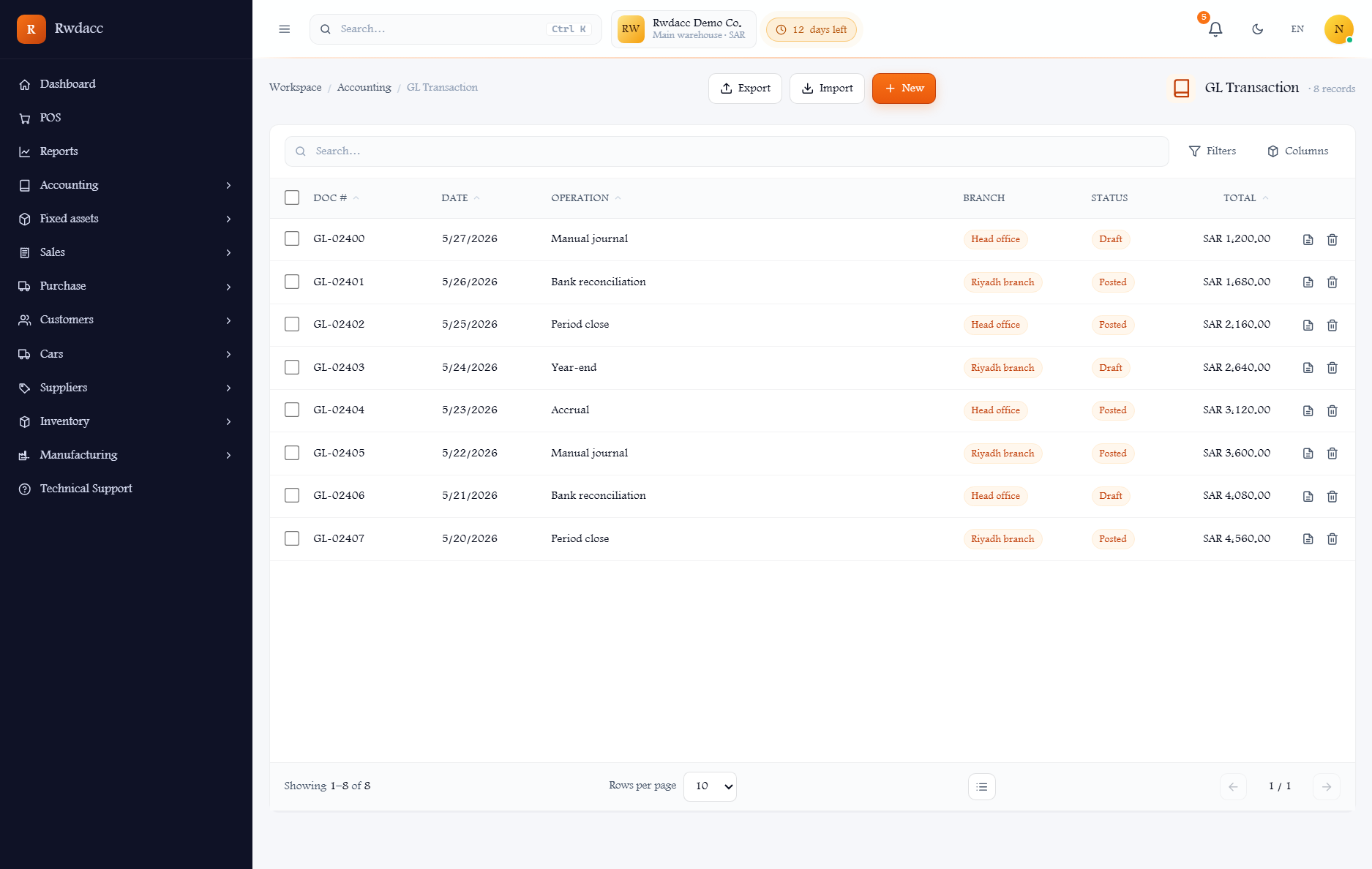1372x869 pixels.
Task: Check the GL-02407 row checkbox
Action: click(292, 538)
